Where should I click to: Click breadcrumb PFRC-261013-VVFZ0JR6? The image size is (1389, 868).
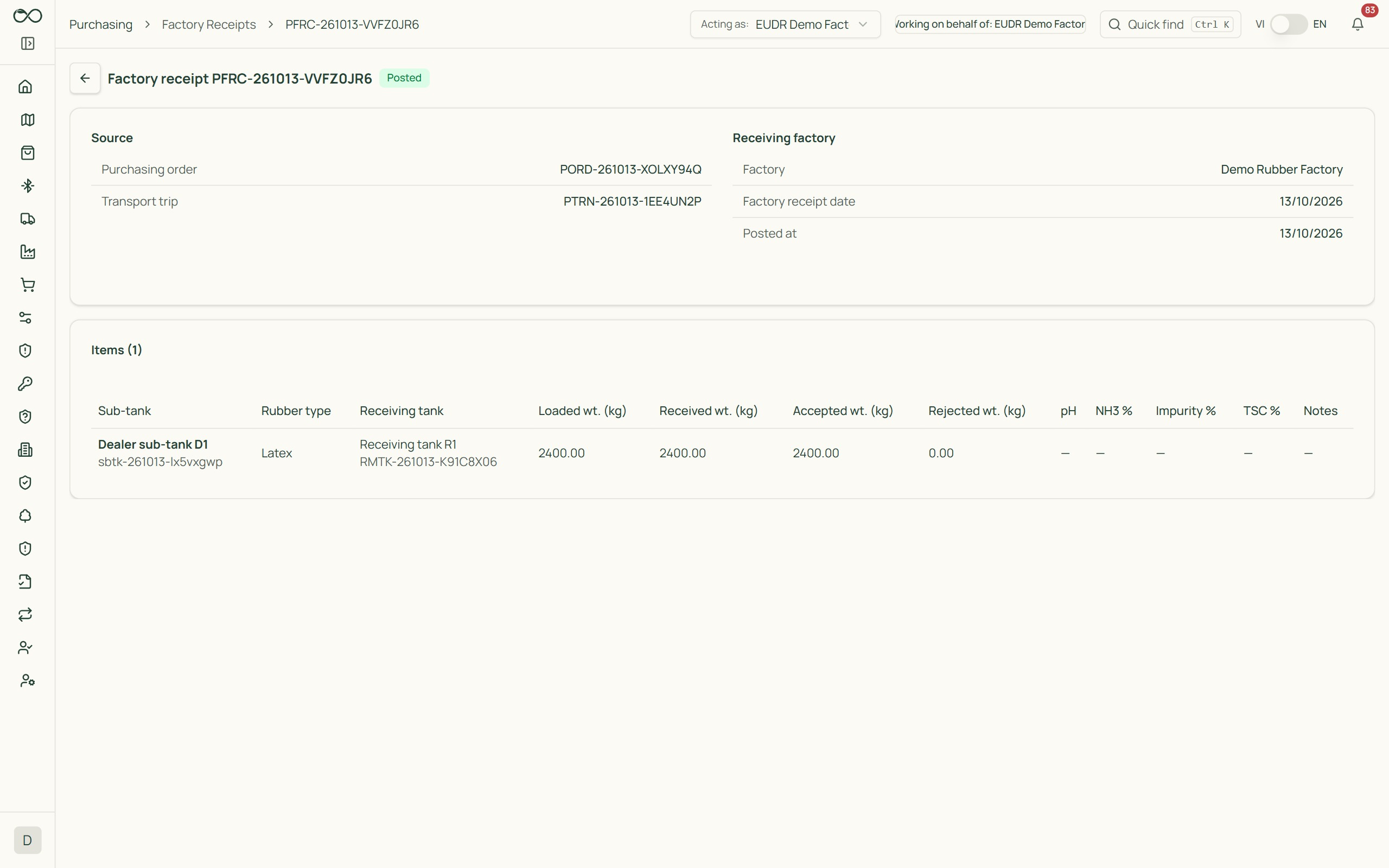[x=353, y=24]
